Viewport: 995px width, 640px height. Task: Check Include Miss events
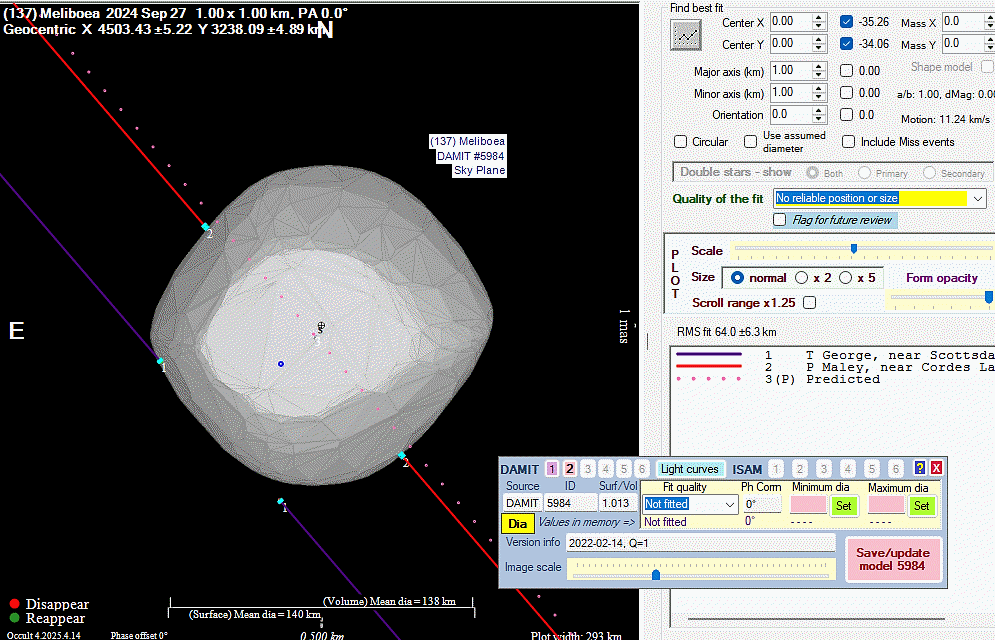(849, 142)
